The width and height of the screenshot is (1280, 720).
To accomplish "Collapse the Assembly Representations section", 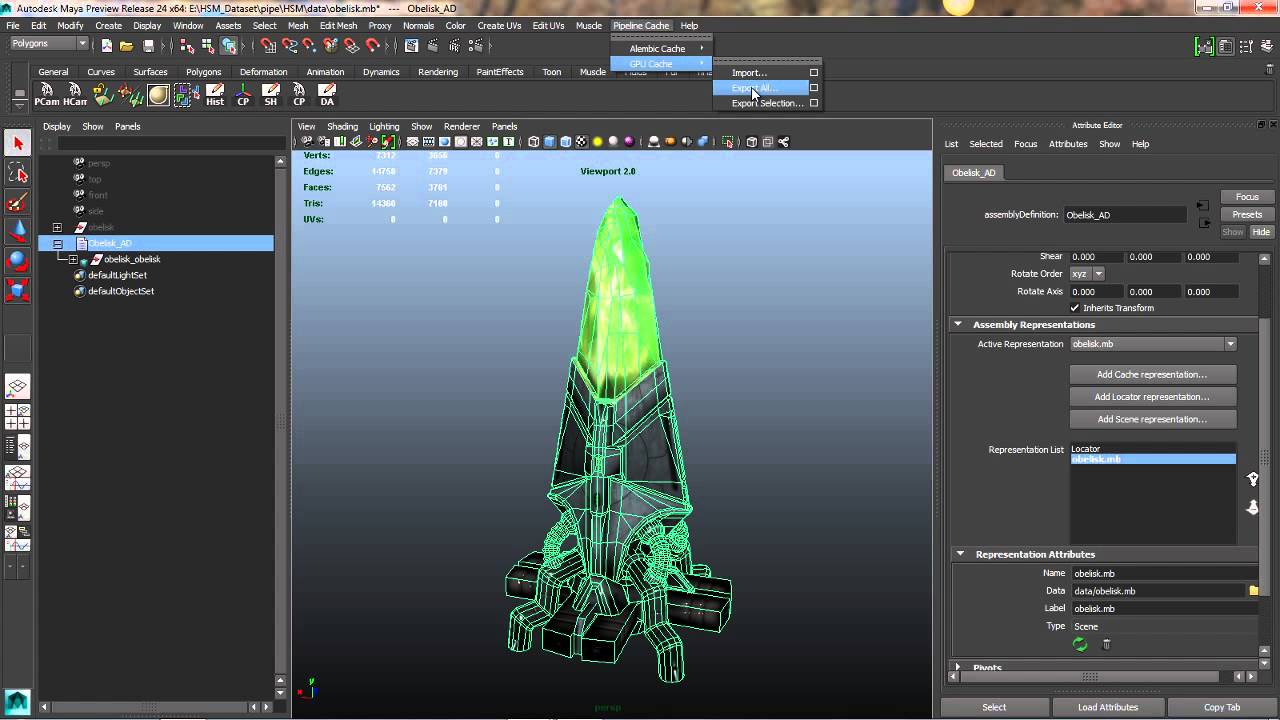I will click(x=958, y=324).
